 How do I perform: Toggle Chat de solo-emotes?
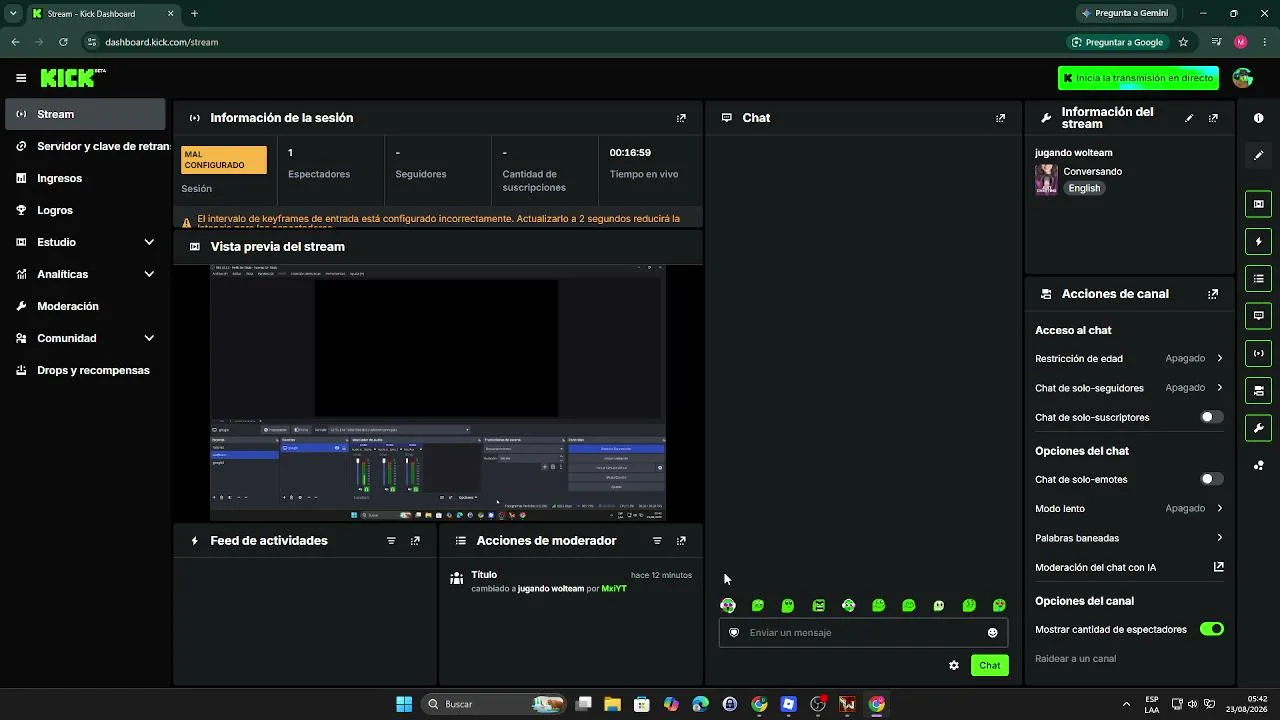pos(1211,479)
